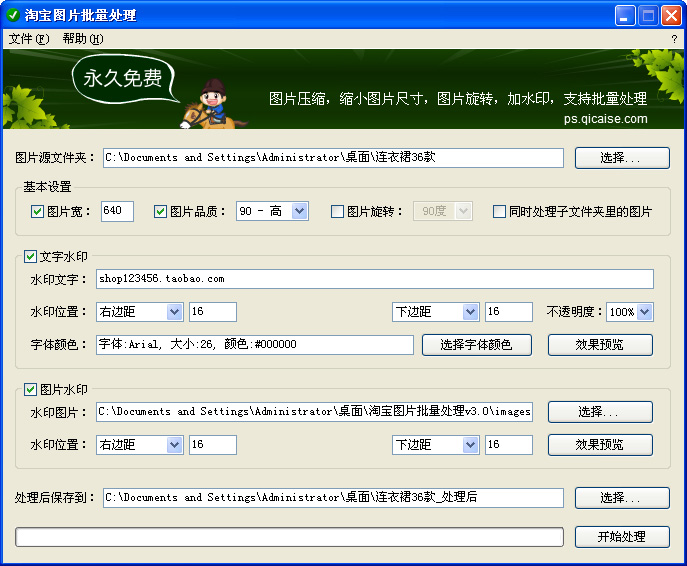Click the 水印文字 text input field
The width and height of the screenshot is (687, 566).
[x=374, y=279]
